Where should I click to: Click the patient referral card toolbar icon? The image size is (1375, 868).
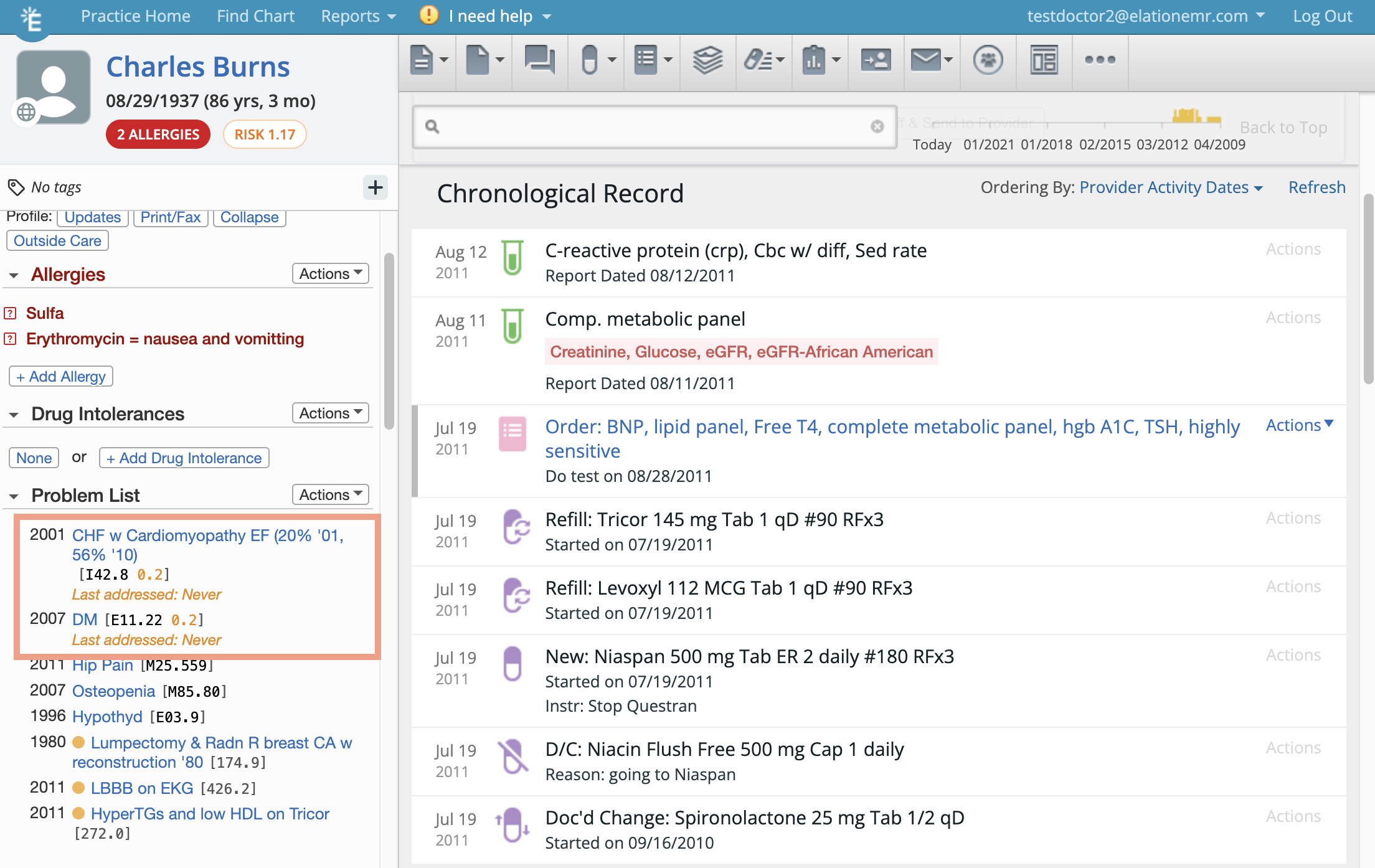coord(876,60)
